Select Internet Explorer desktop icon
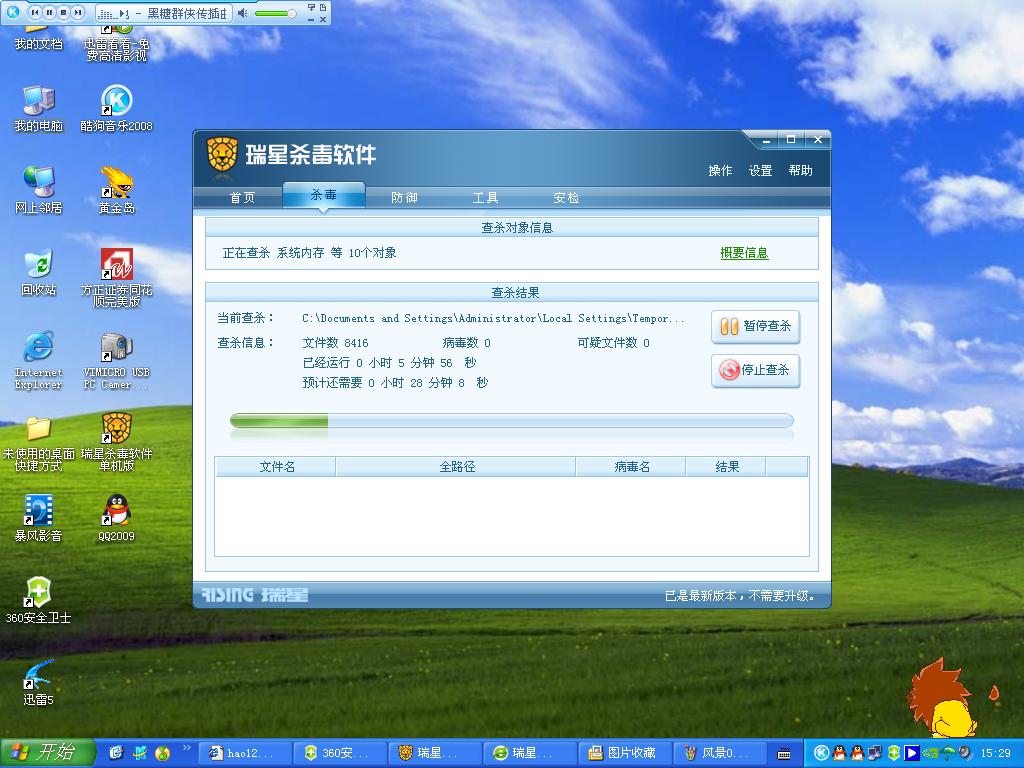 (x=39, y=360)
